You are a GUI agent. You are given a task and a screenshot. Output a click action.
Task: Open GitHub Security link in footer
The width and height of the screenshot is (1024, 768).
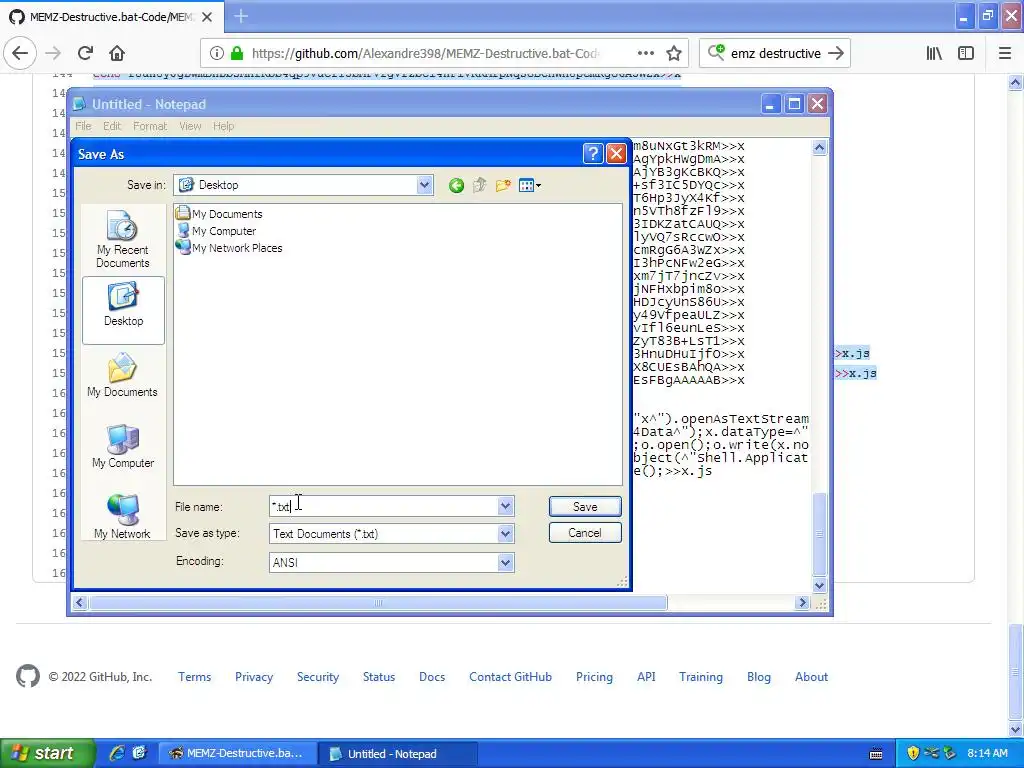[318, 677]
